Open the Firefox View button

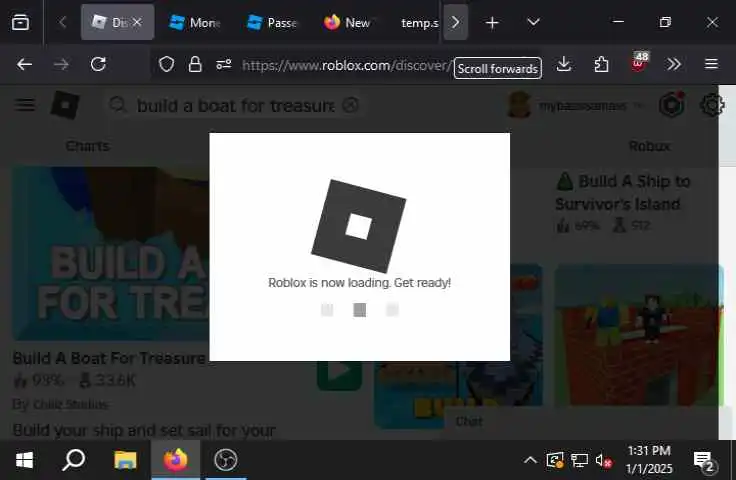coord(20,22)
